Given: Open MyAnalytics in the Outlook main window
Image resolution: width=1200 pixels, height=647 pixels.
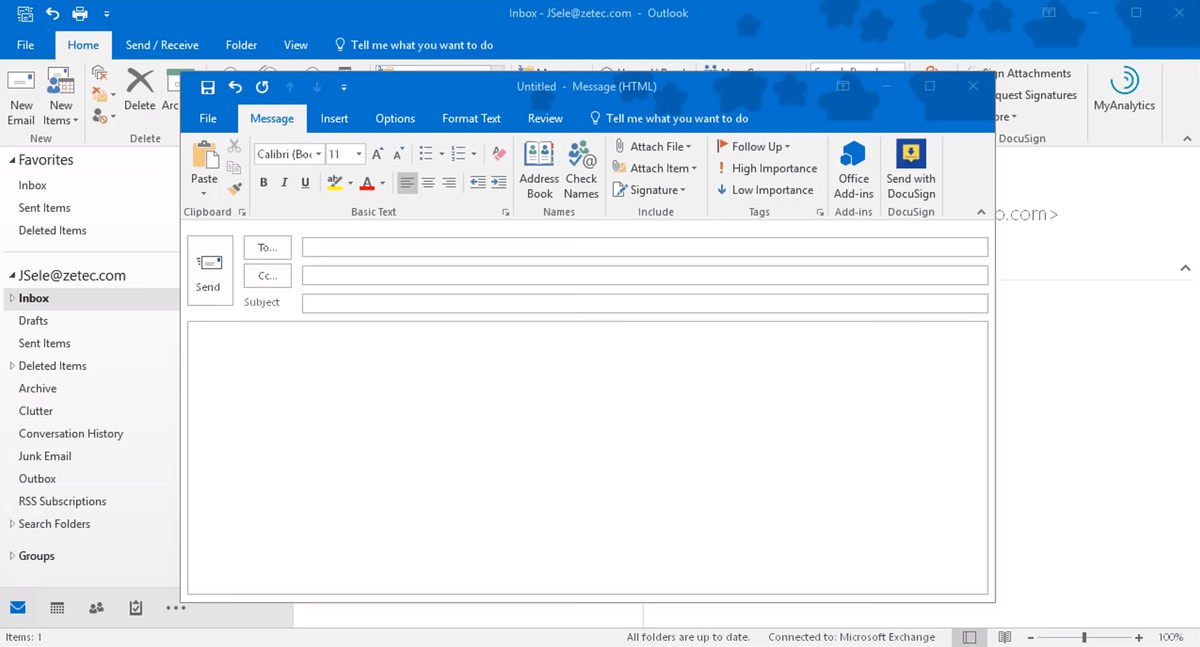Looking at the screenshot, I should [1124, 90].
